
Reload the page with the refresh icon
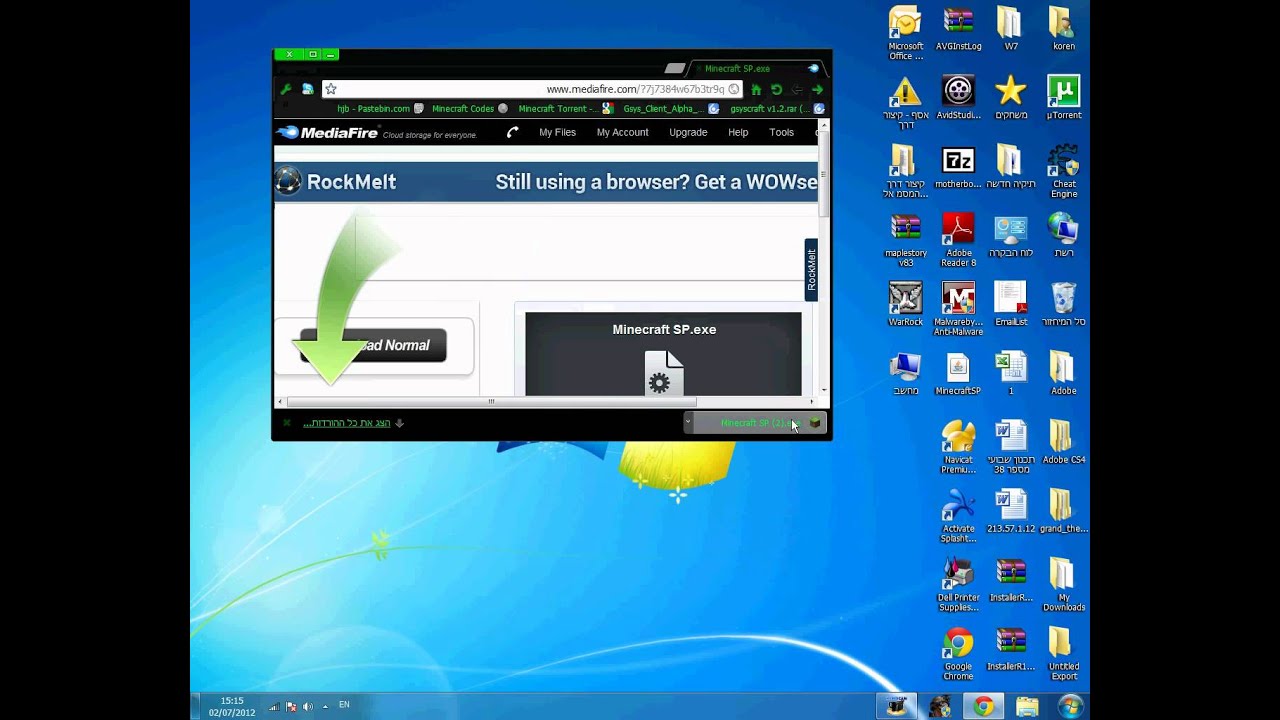coord(776,89)
